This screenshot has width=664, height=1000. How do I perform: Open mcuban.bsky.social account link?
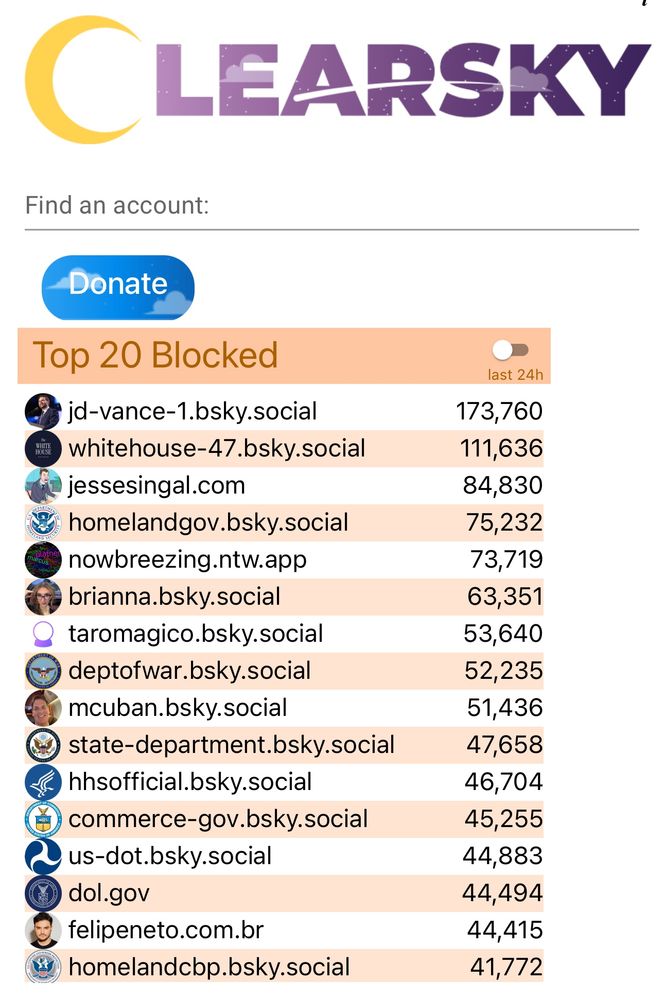coord(177,708)
